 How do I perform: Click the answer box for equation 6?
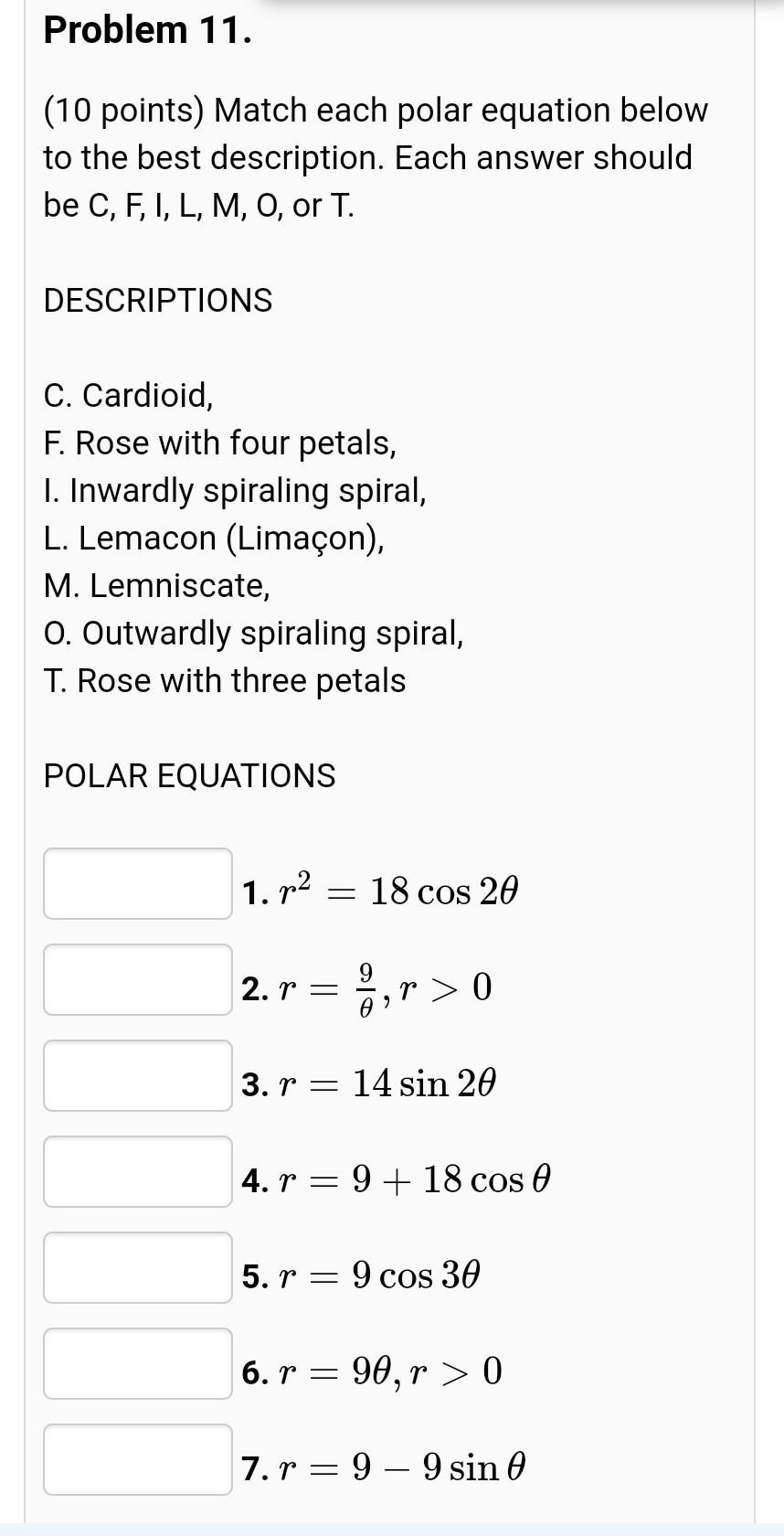tap(138, 1364)
